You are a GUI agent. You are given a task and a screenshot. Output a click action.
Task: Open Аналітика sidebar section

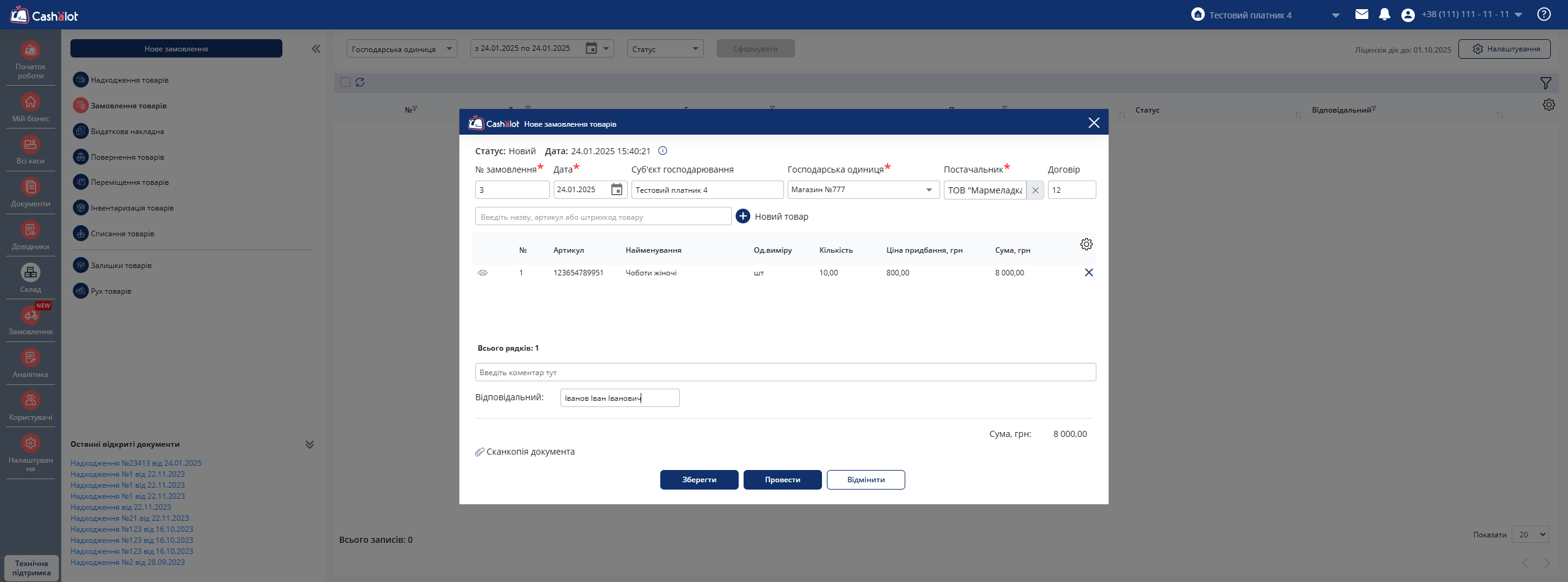coord(31,364)
